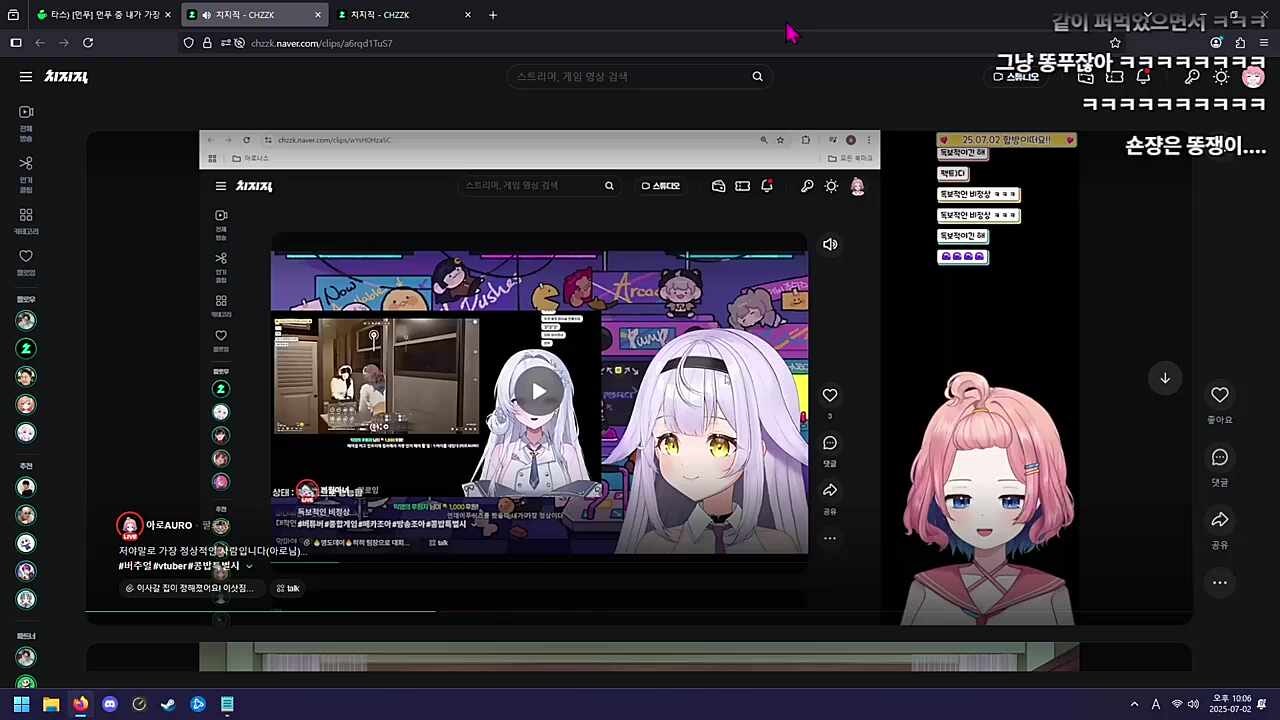Click the #버추얼 hashtag link
The height and width of the screenshot is (720, 1280).
[135, 566]
